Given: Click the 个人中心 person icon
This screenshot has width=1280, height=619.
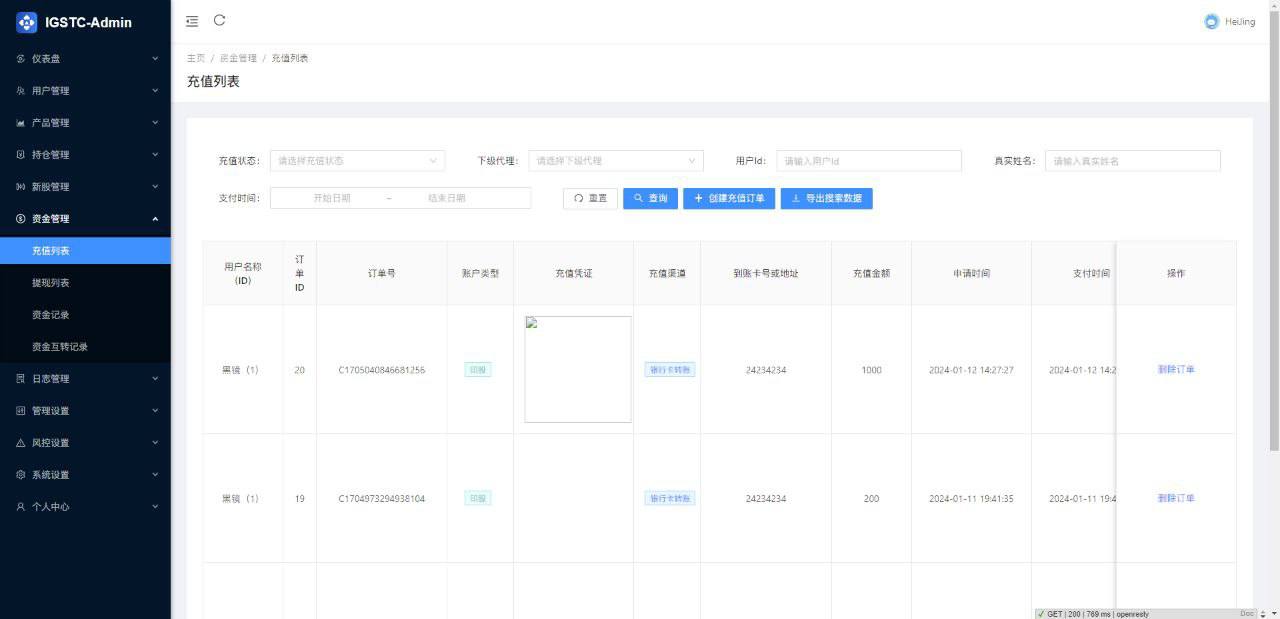Looking at the screenshot, I should pyautogui.click(x=21, y=507).
